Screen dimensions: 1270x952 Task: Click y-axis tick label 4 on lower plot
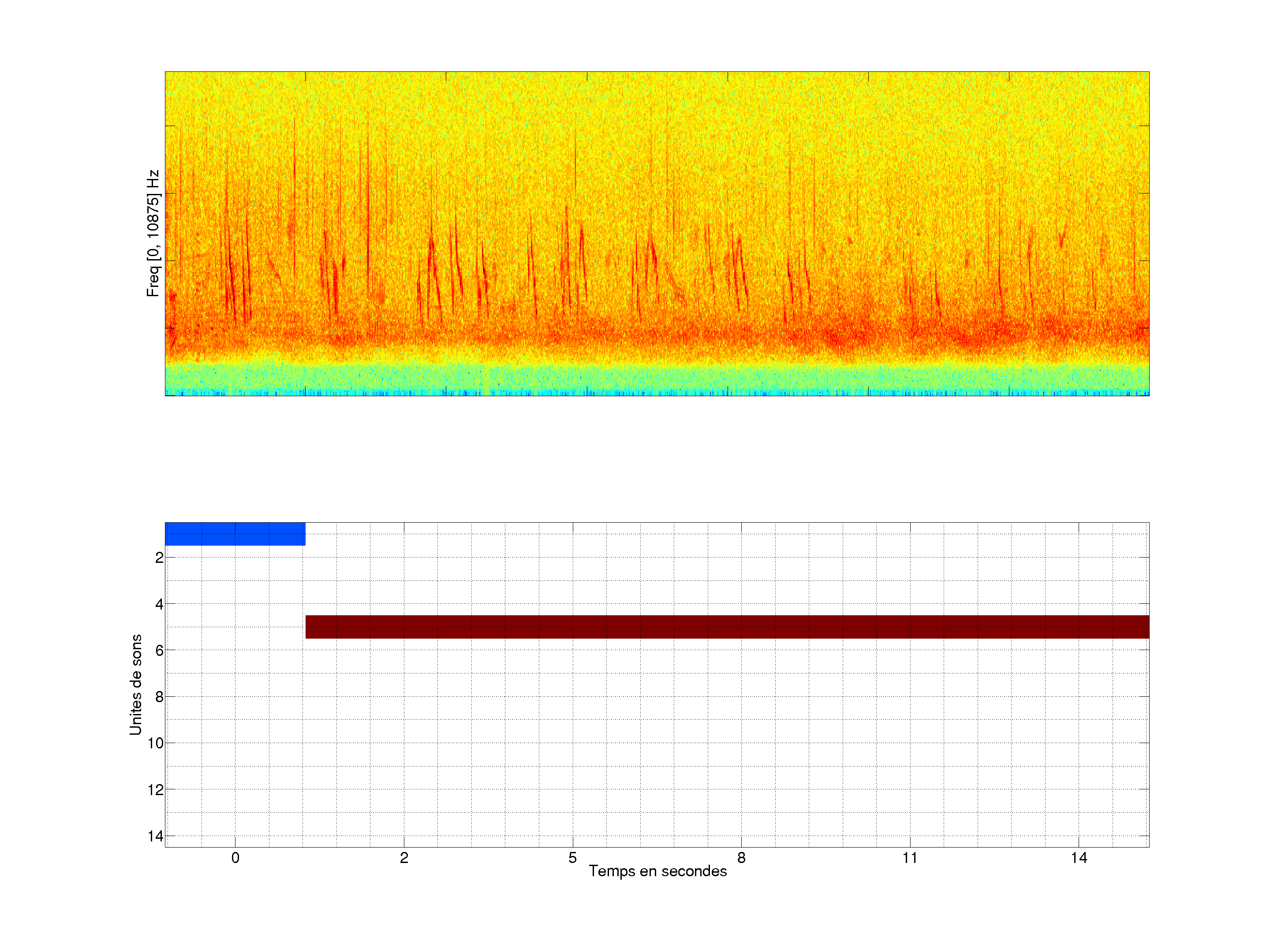click(x=159, y=604)
